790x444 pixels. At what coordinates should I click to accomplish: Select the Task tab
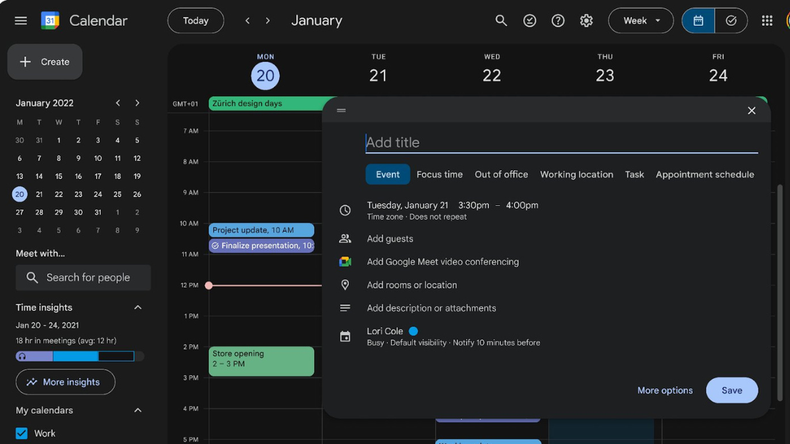[x=634, y=174]
